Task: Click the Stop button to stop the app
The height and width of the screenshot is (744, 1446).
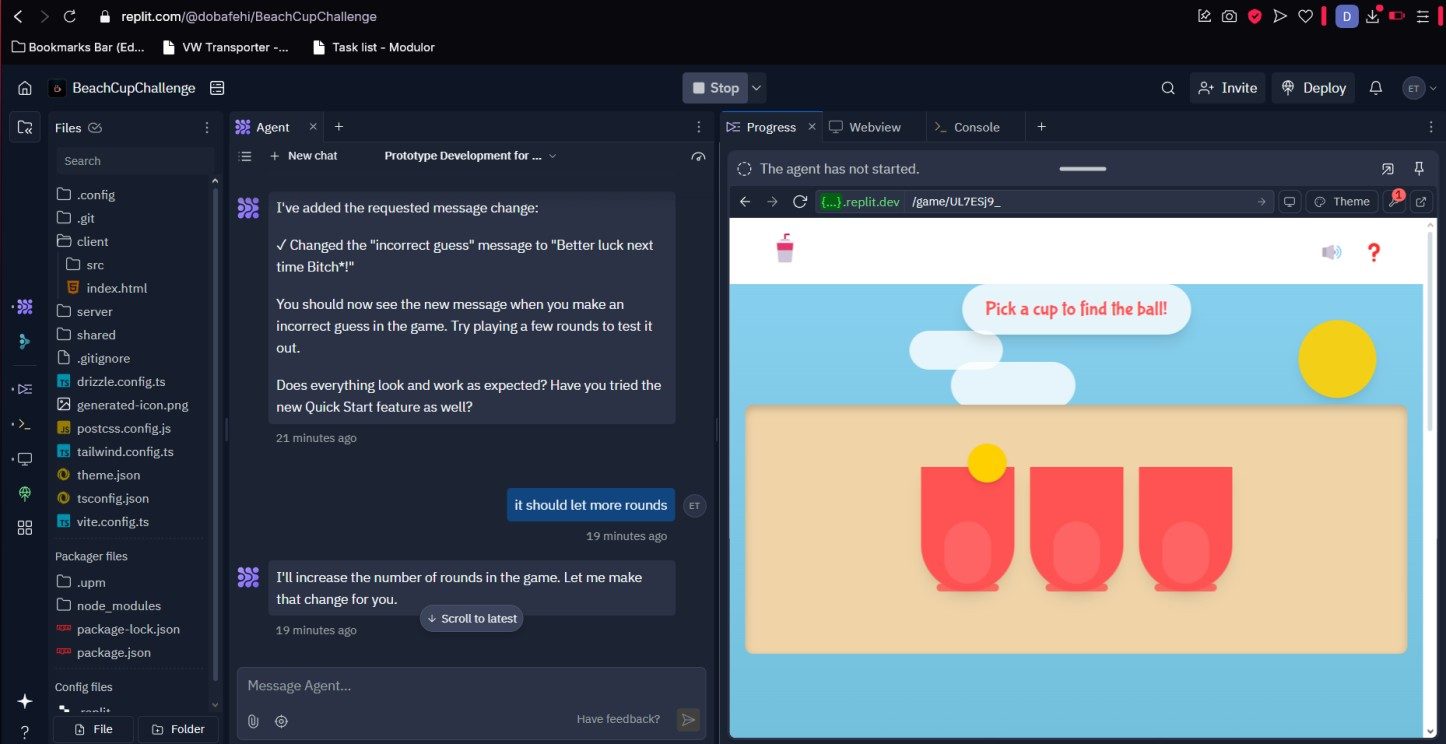Action: point(716,87)
